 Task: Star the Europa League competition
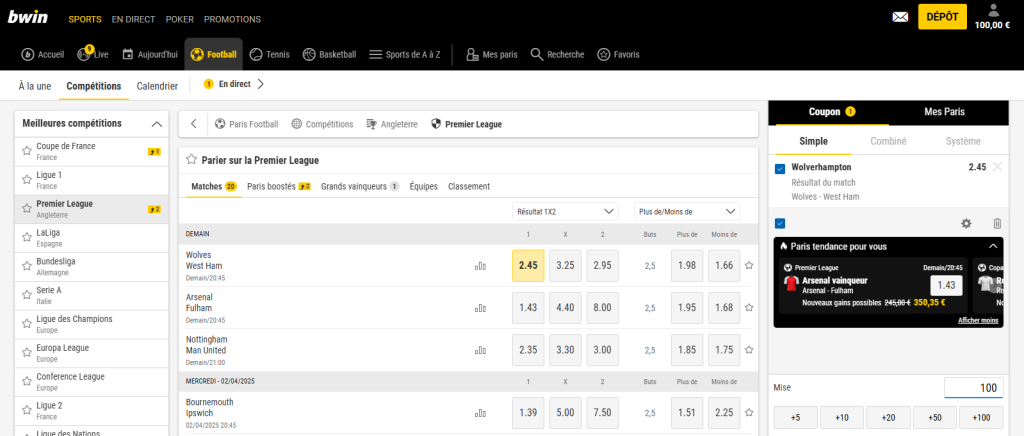point(27,353)
